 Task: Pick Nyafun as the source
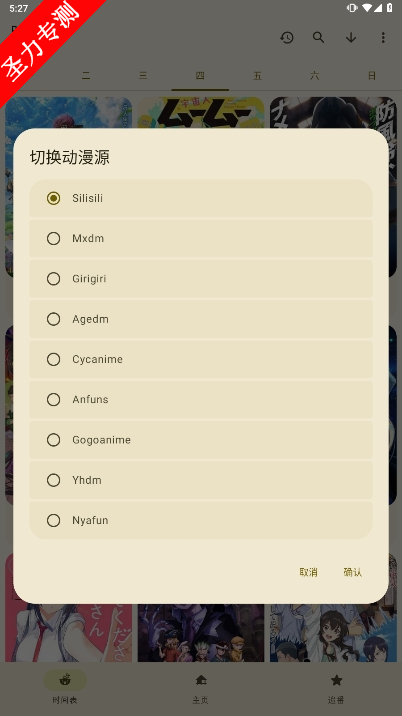[201, 520]
